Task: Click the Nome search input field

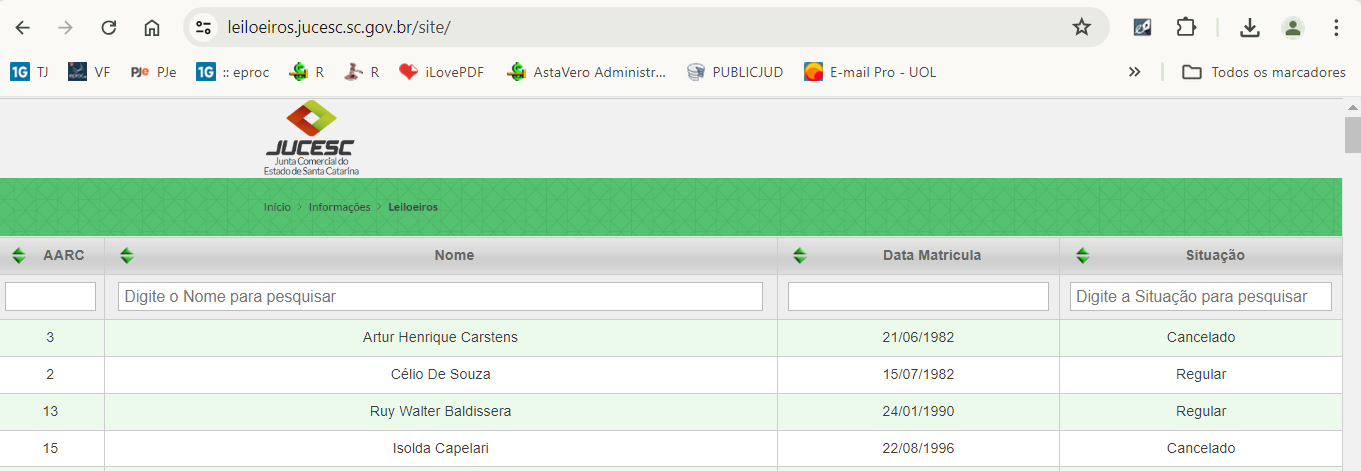Action: [440, 297]
